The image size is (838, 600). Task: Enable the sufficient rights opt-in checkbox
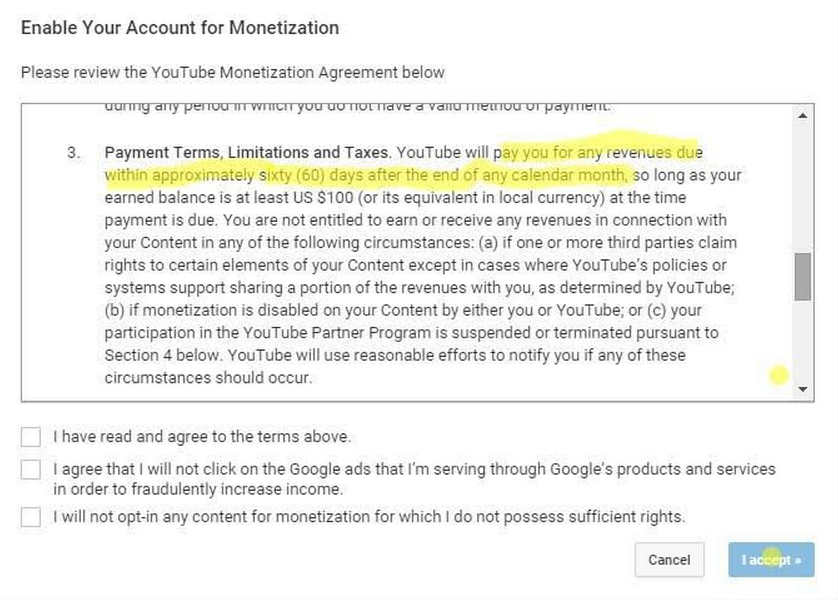click(x=31, y=517)
